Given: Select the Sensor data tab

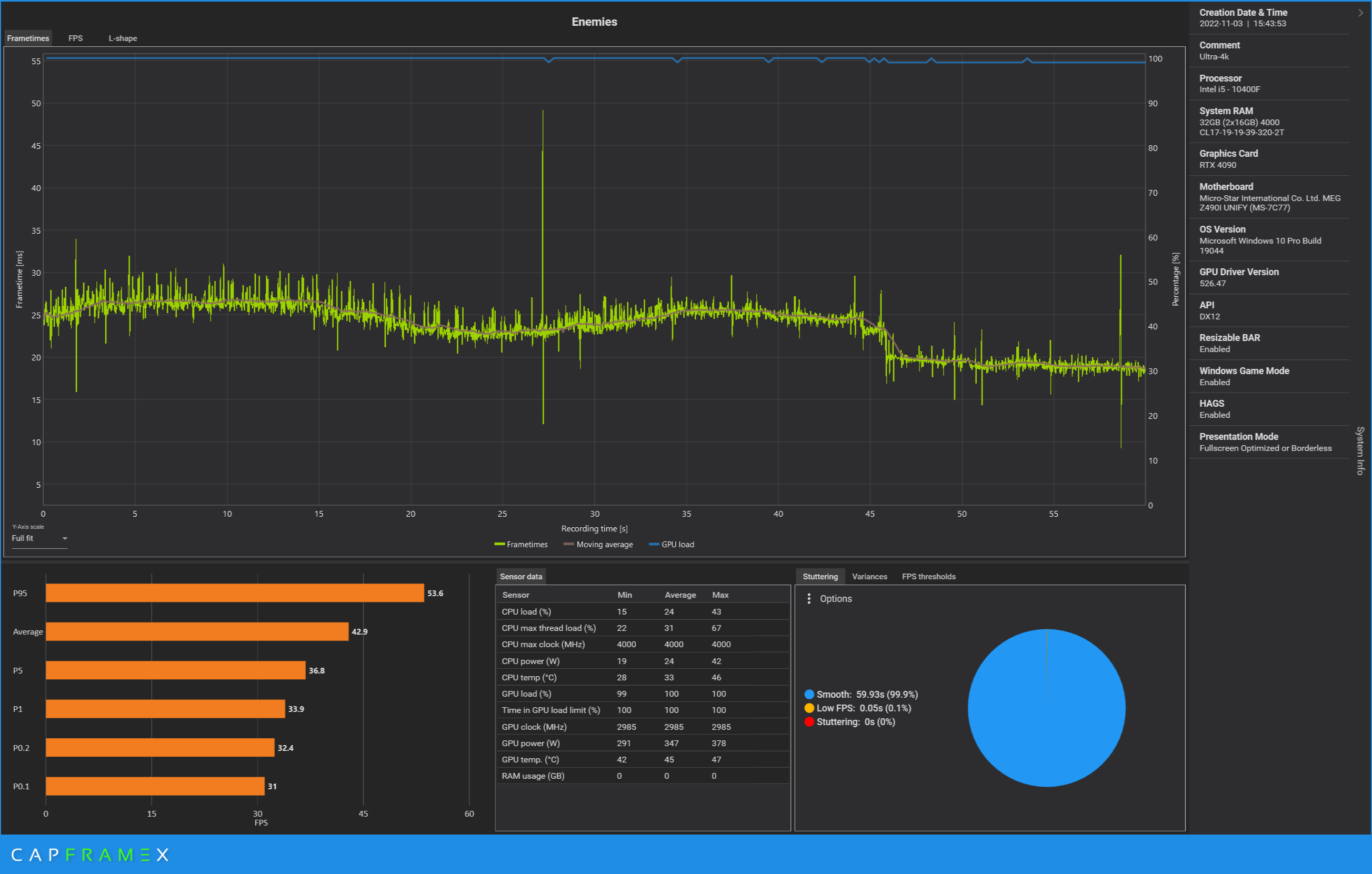Looking at the screenshot, I should pyautogui.click(x=521, y=577).
